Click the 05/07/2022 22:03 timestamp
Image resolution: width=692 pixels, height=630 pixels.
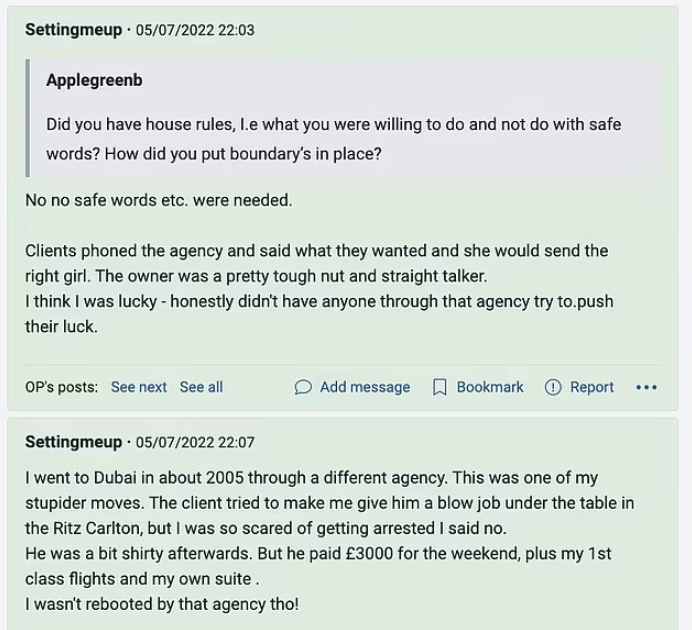tap(195, 30)
